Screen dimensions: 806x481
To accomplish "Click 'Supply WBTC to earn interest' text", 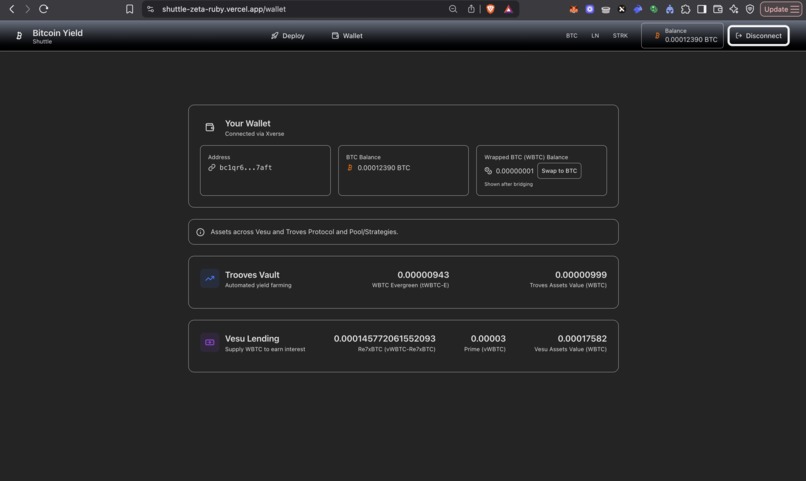I will pyautogui.click(x=265, y=349).
